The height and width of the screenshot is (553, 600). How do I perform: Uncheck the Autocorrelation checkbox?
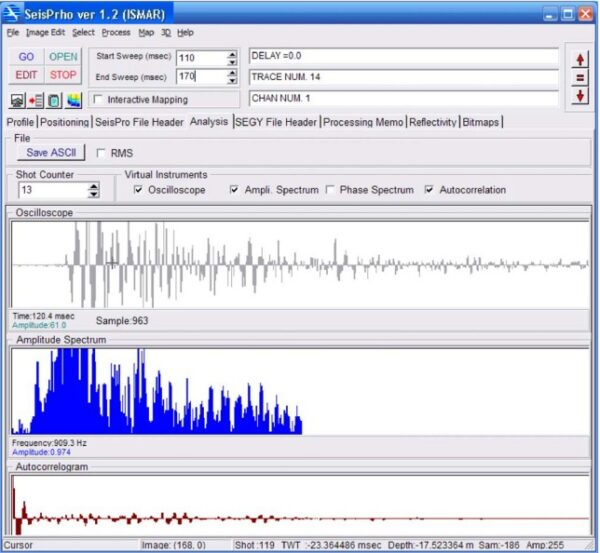tap(430, 190)
